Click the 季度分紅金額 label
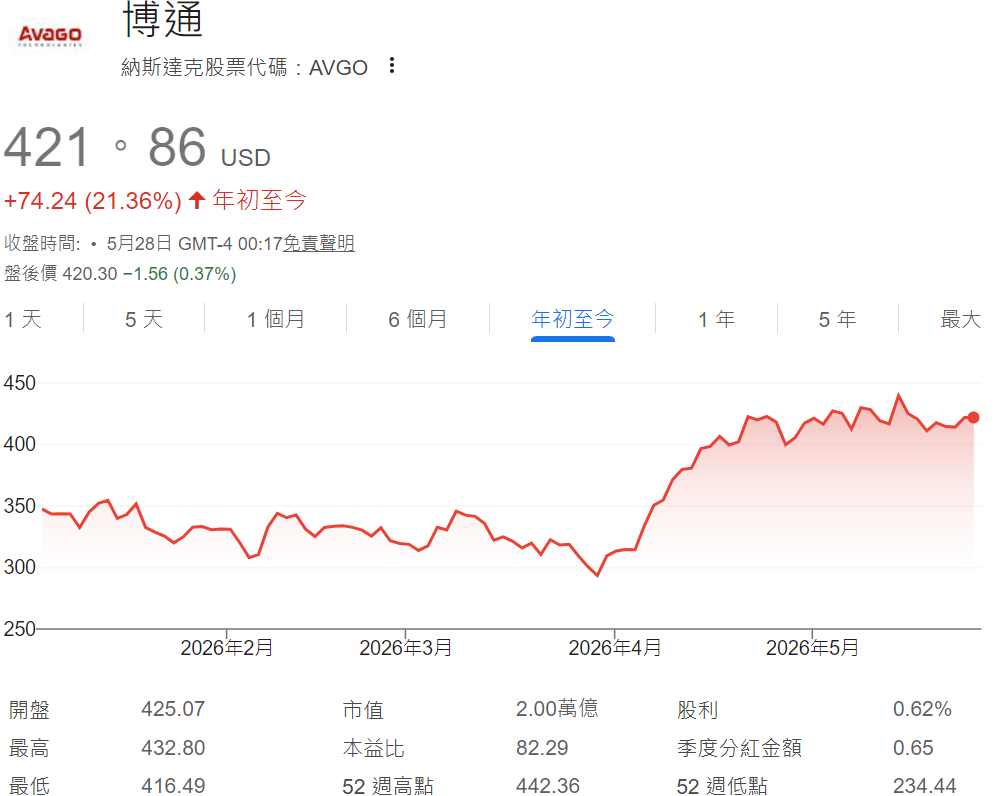The image size is (996, 796). coord(739,748)
